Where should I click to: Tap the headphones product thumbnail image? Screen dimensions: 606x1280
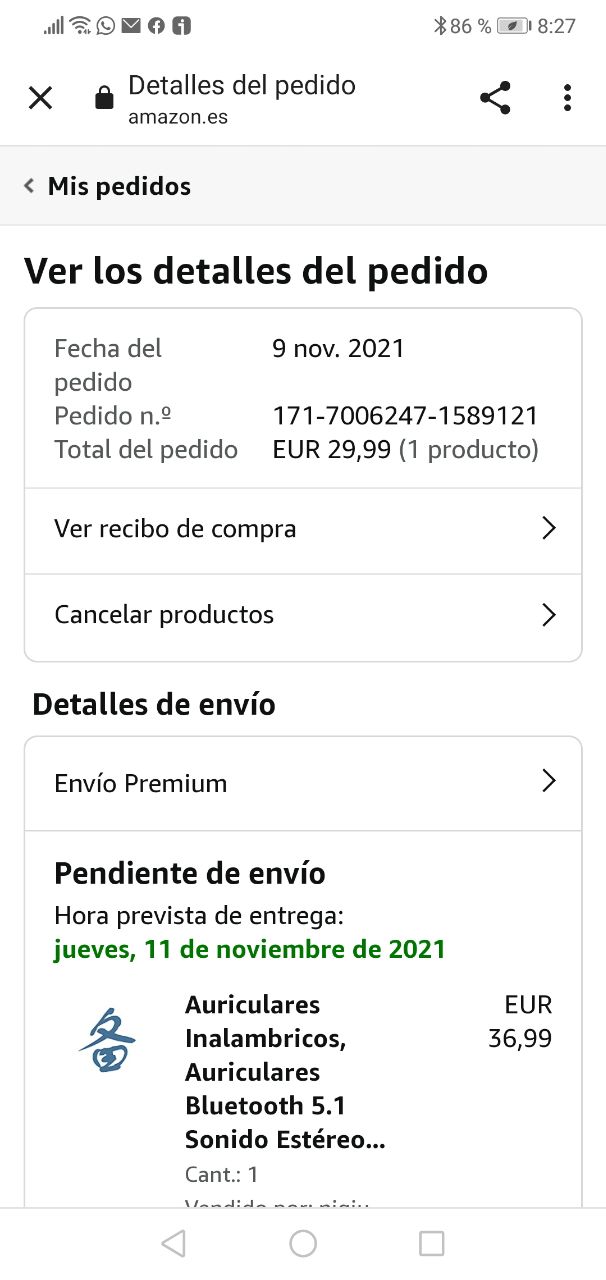[x=107, y=1040]
